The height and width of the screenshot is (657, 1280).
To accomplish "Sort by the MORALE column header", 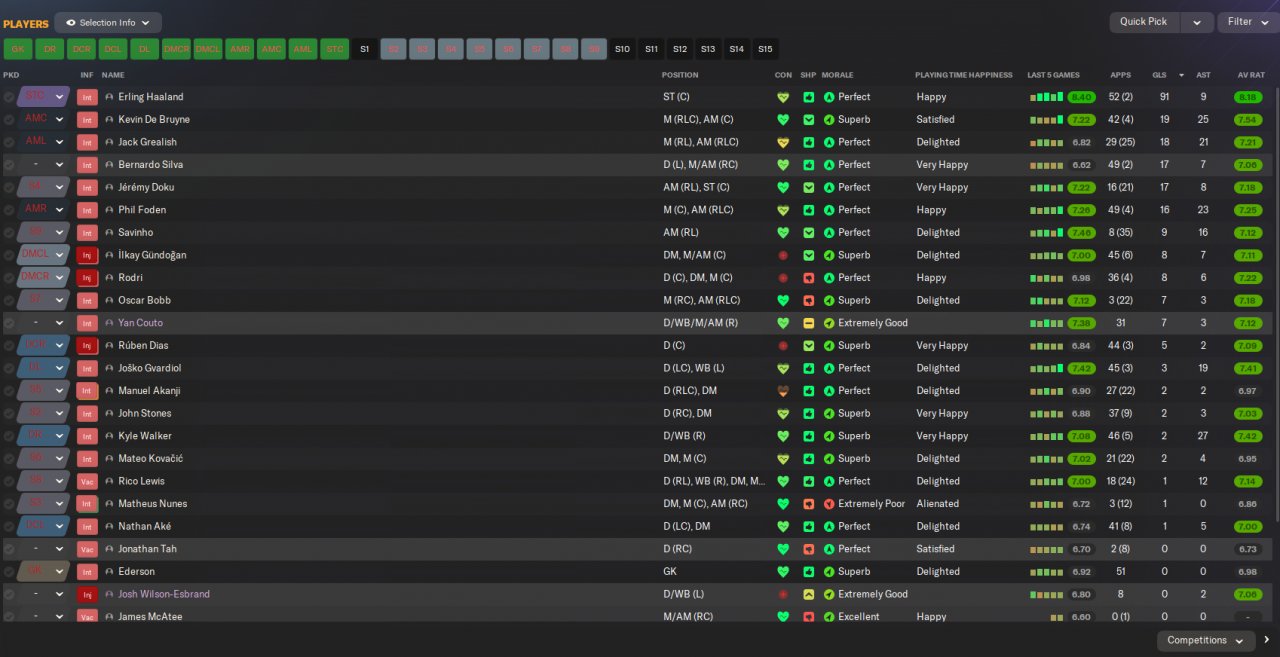I will click(838, 75).
